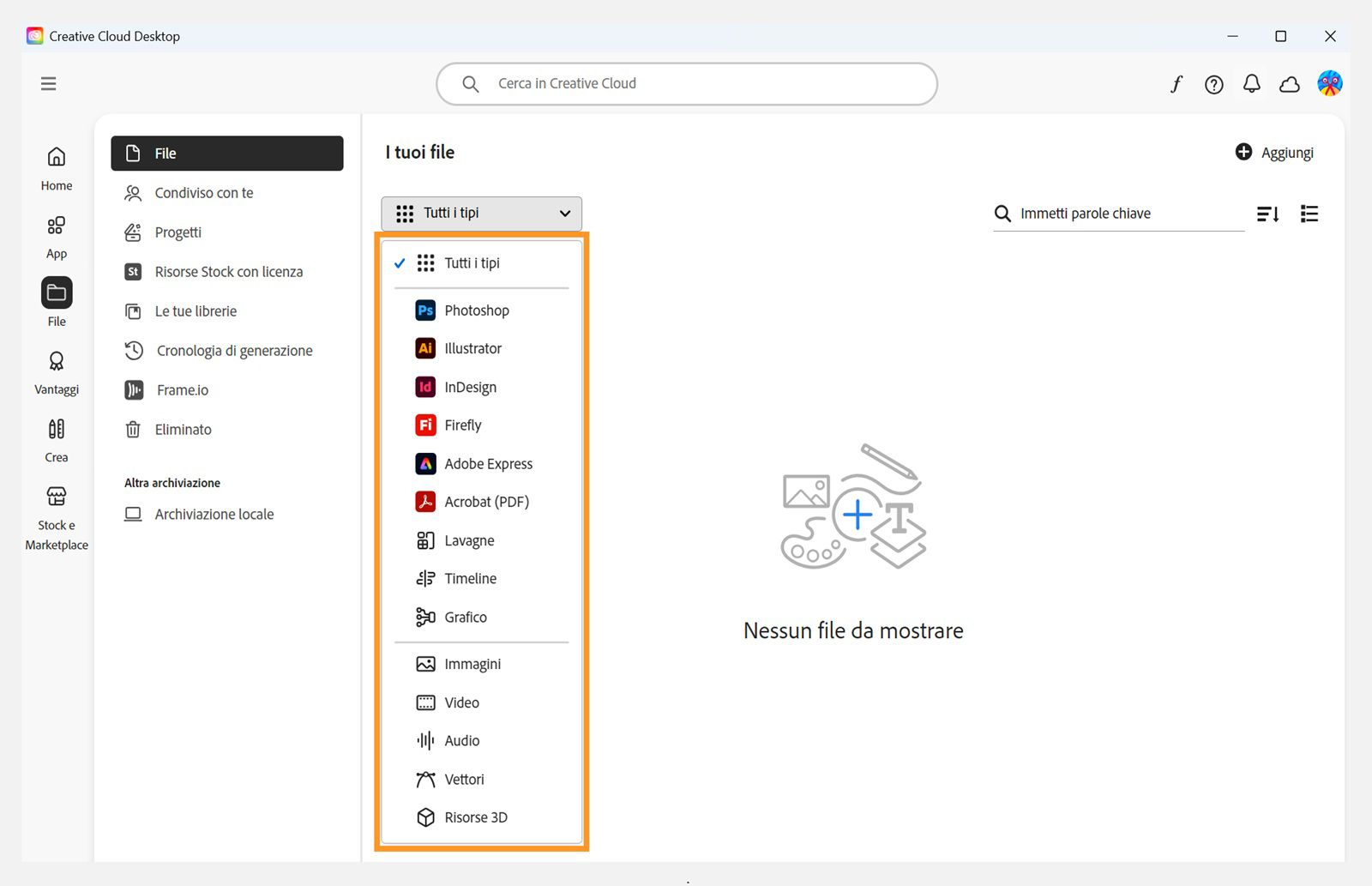Open Crea in the left rail
The image size is (1372, 886).
(x=57, y=440)
